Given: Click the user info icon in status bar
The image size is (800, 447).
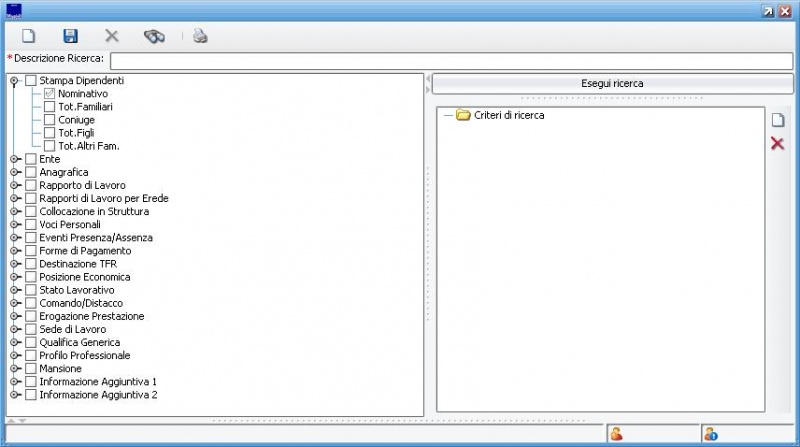Looking at the screenshot, I should pyautogui.click(x=711, y=434).
